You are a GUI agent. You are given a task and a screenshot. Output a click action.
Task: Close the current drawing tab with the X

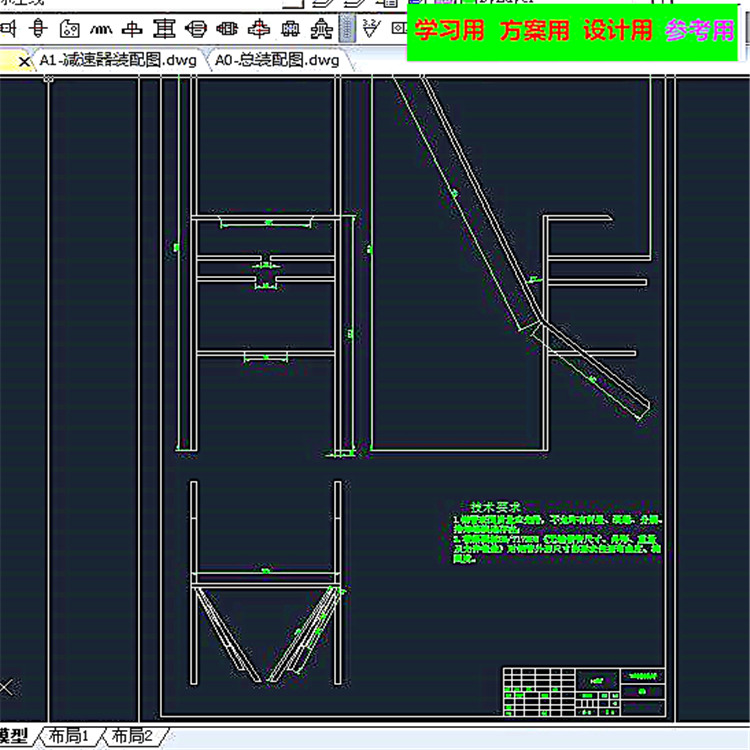tap(24, 61)
